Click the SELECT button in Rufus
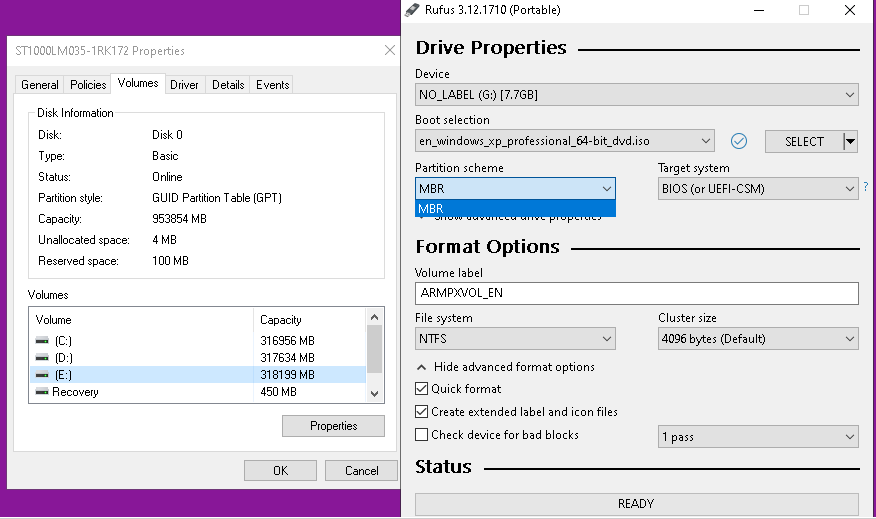The height and width of the screenshot is (519, 876). 804,141
